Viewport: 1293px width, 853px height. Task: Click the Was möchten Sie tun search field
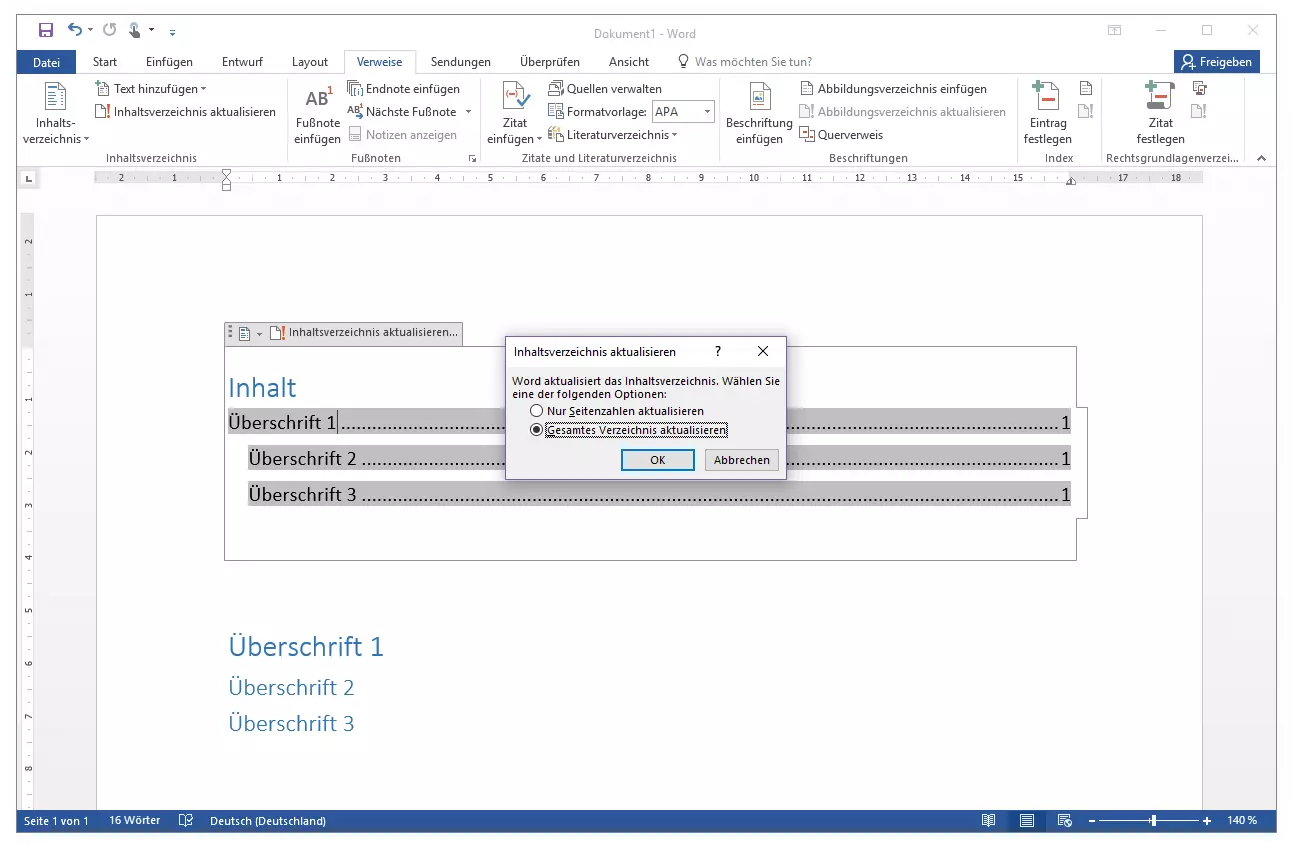(744, 62)
